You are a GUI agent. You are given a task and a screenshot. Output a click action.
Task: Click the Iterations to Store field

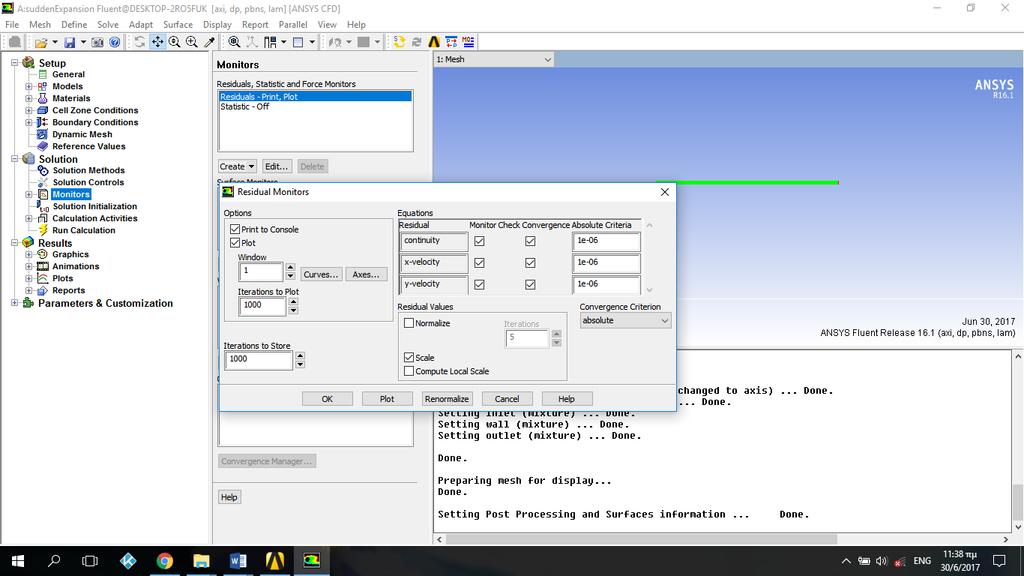pos(259,359)
